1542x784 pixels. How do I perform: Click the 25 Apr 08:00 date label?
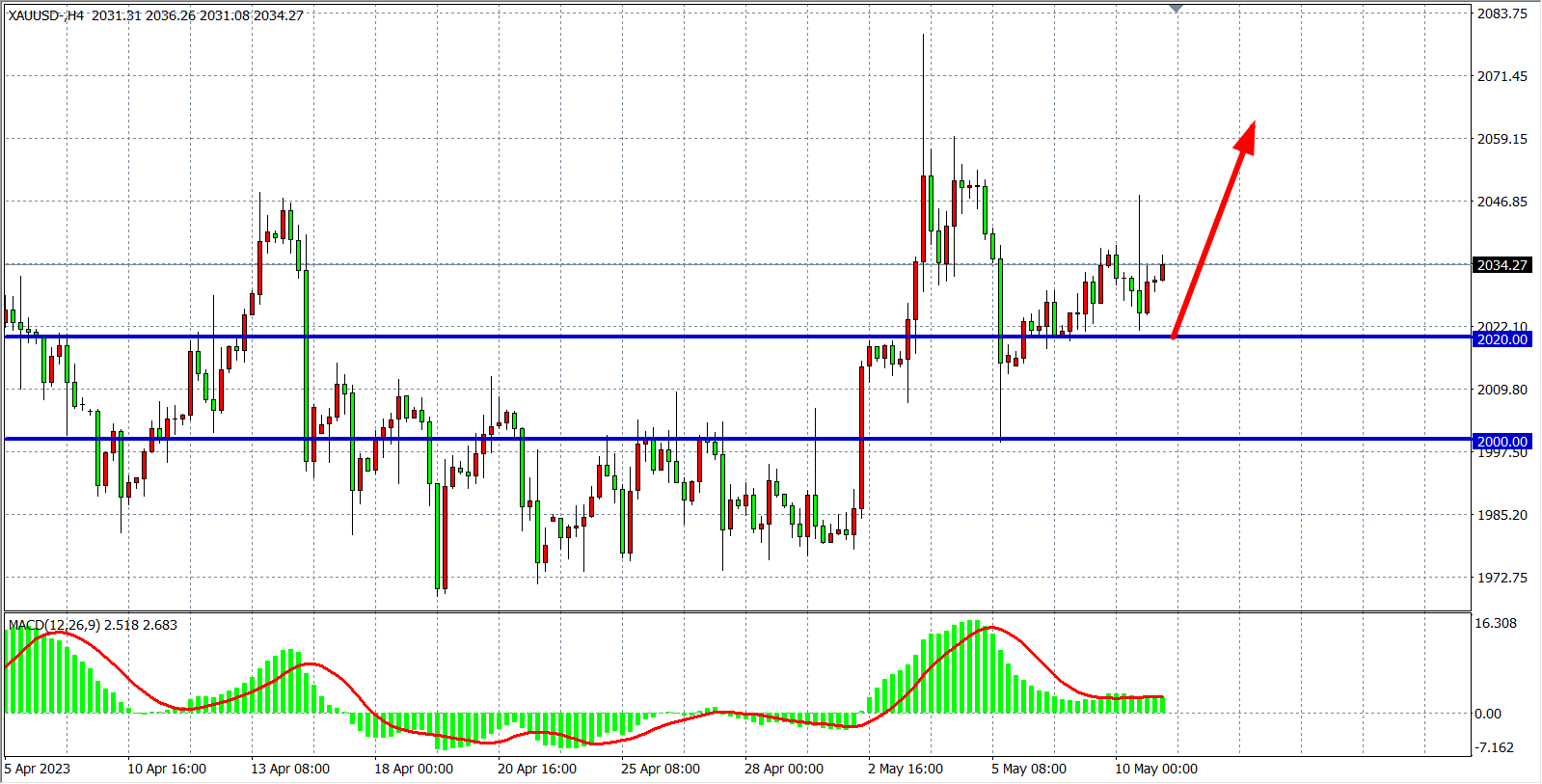660,769
